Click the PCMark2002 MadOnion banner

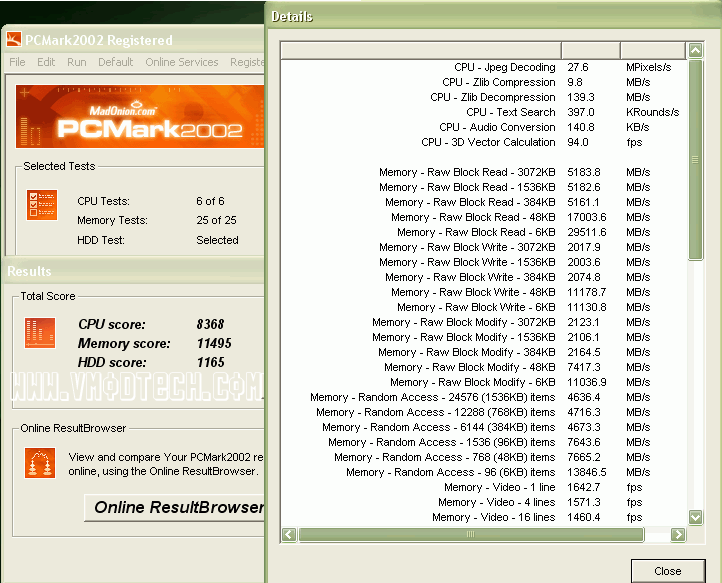[x=140, y=117]
